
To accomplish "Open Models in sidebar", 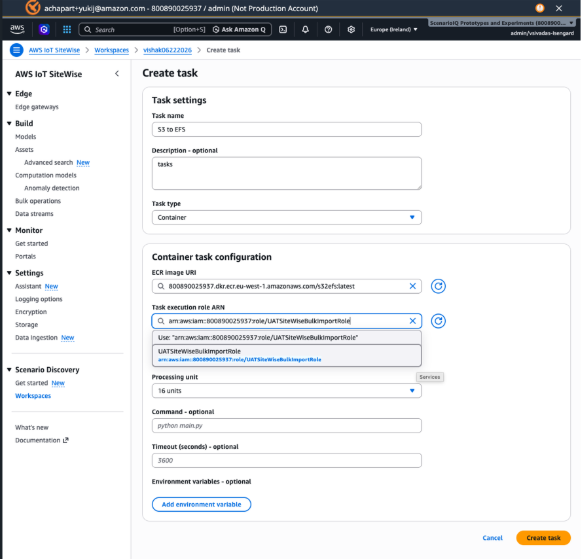I will tap(26, 137).
